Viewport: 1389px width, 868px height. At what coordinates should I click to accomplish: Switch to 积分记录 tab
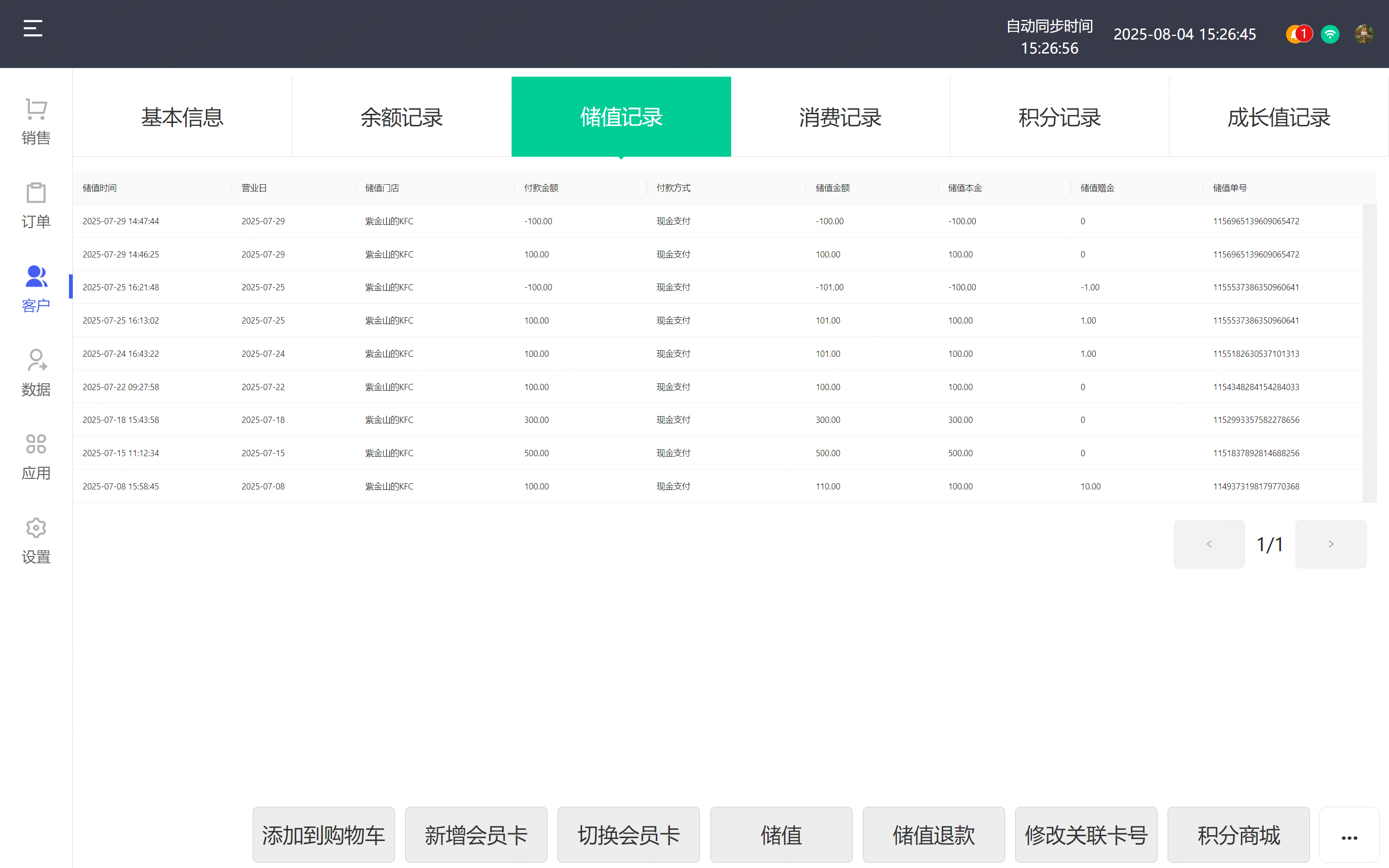click(x=1060, y=117)
